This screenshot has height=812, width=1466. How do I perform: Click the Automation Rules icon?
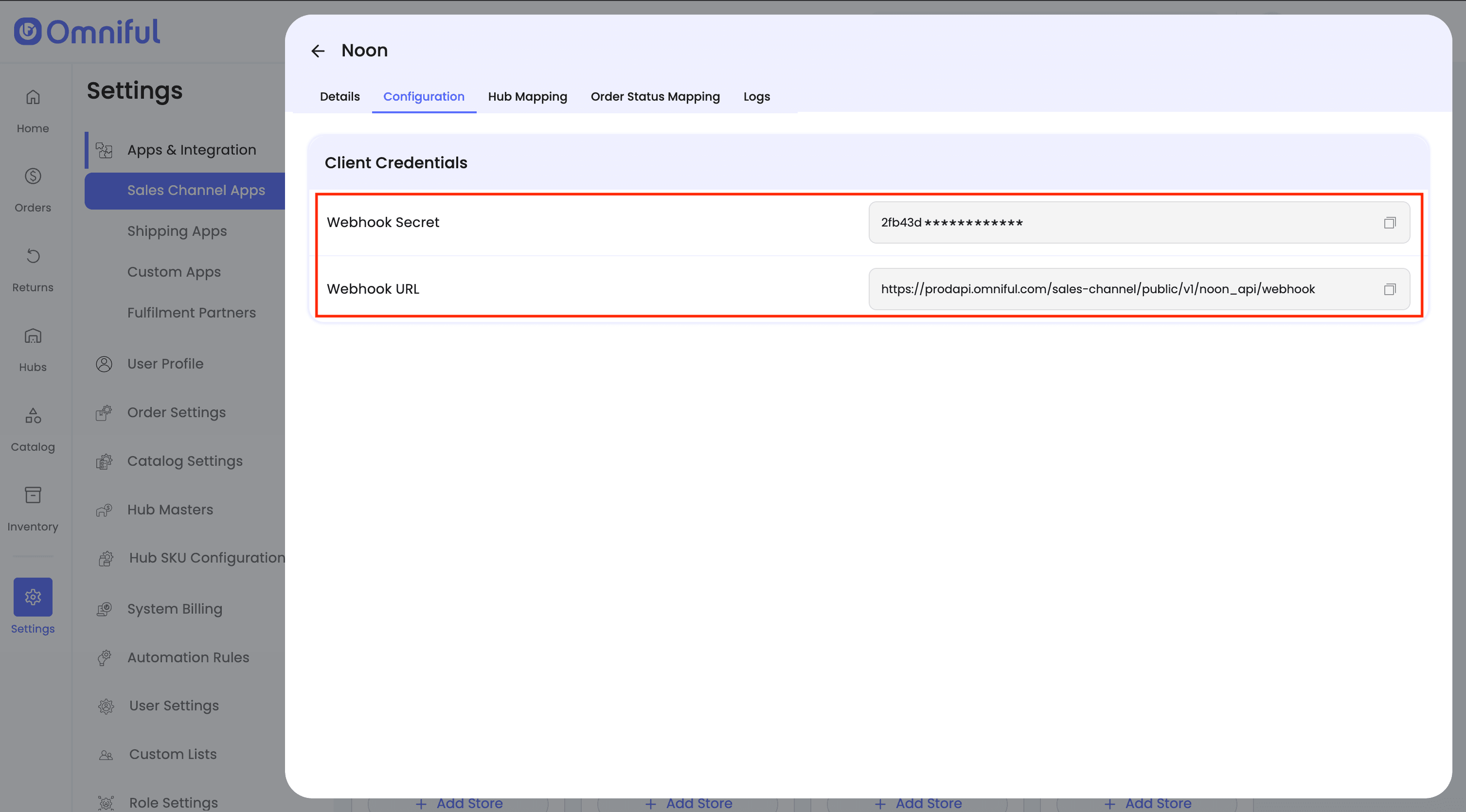pos(104,657)
